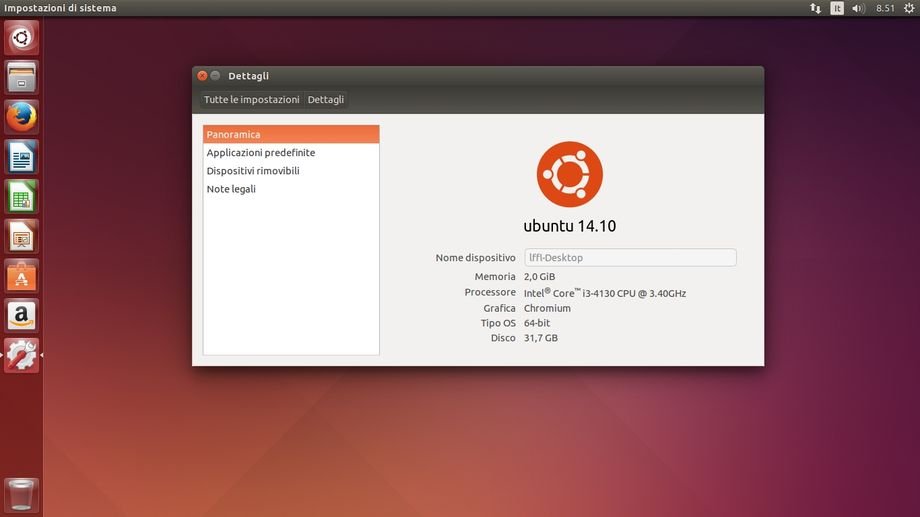The width and height of the screenshot is (920, 517).
Task: Open the Trash in launcher
Action: pyautogui.click(x=21, y=494)
